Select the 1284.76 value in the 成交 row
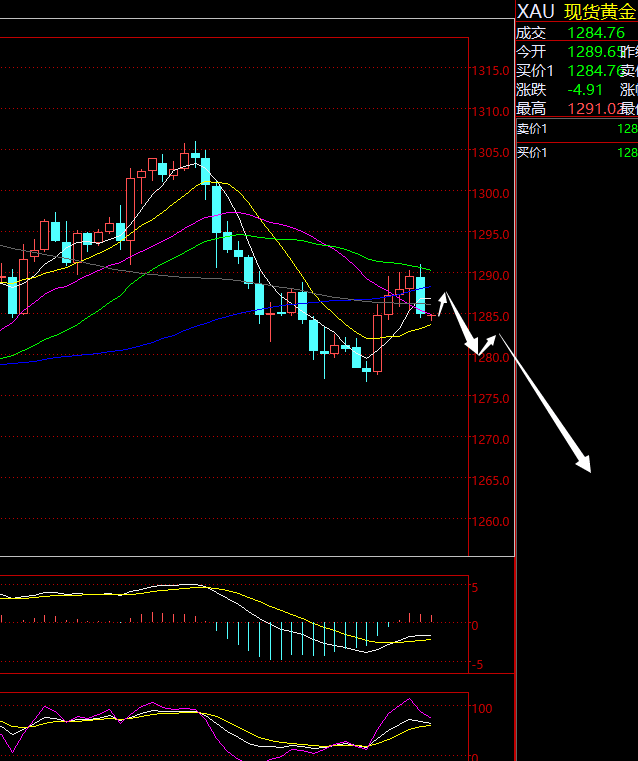This screenshot has width=638, height=761. [x=596, y=33]
